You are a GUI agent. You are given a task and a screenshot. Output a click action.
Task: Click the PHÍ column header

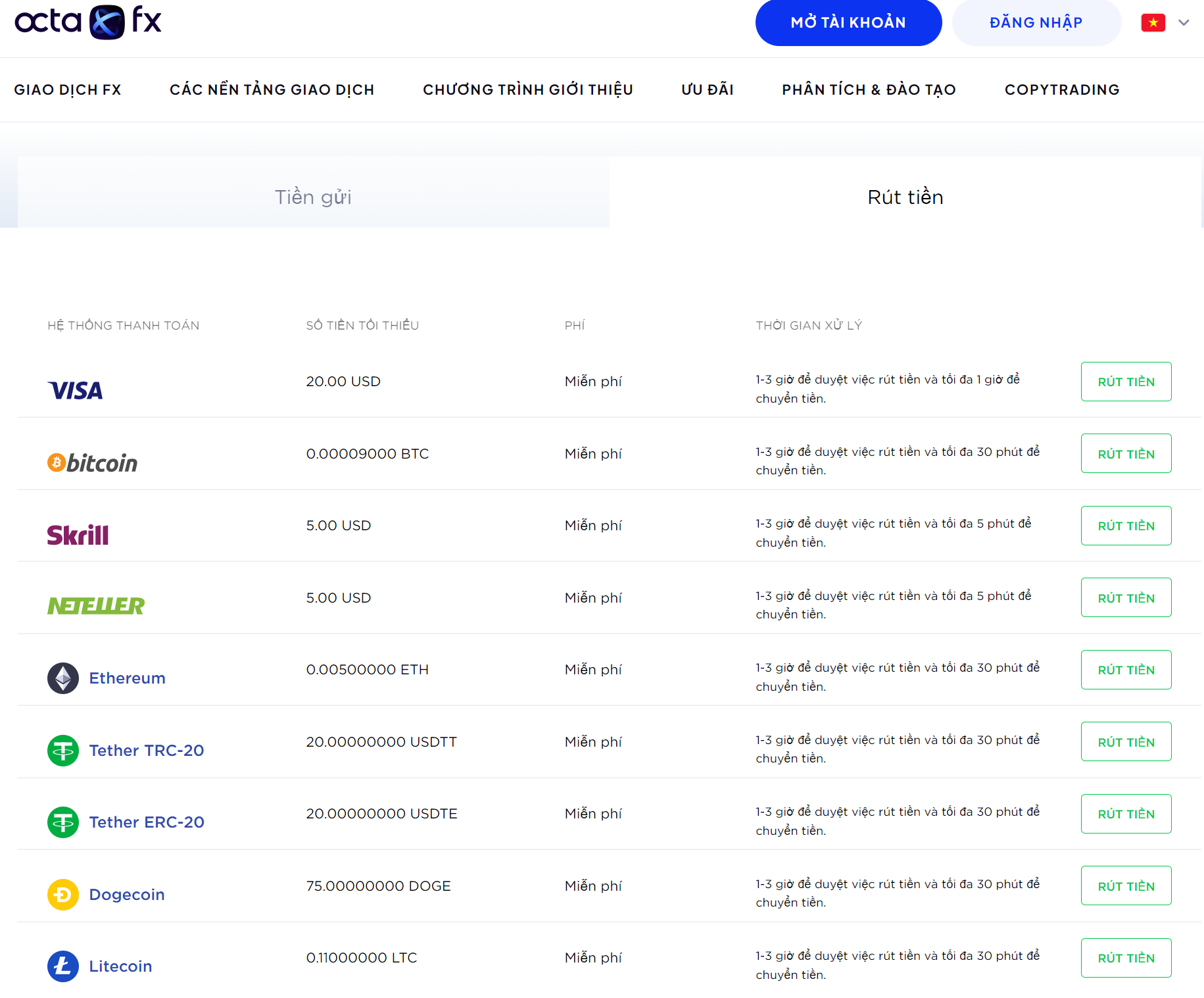(575, 325)
